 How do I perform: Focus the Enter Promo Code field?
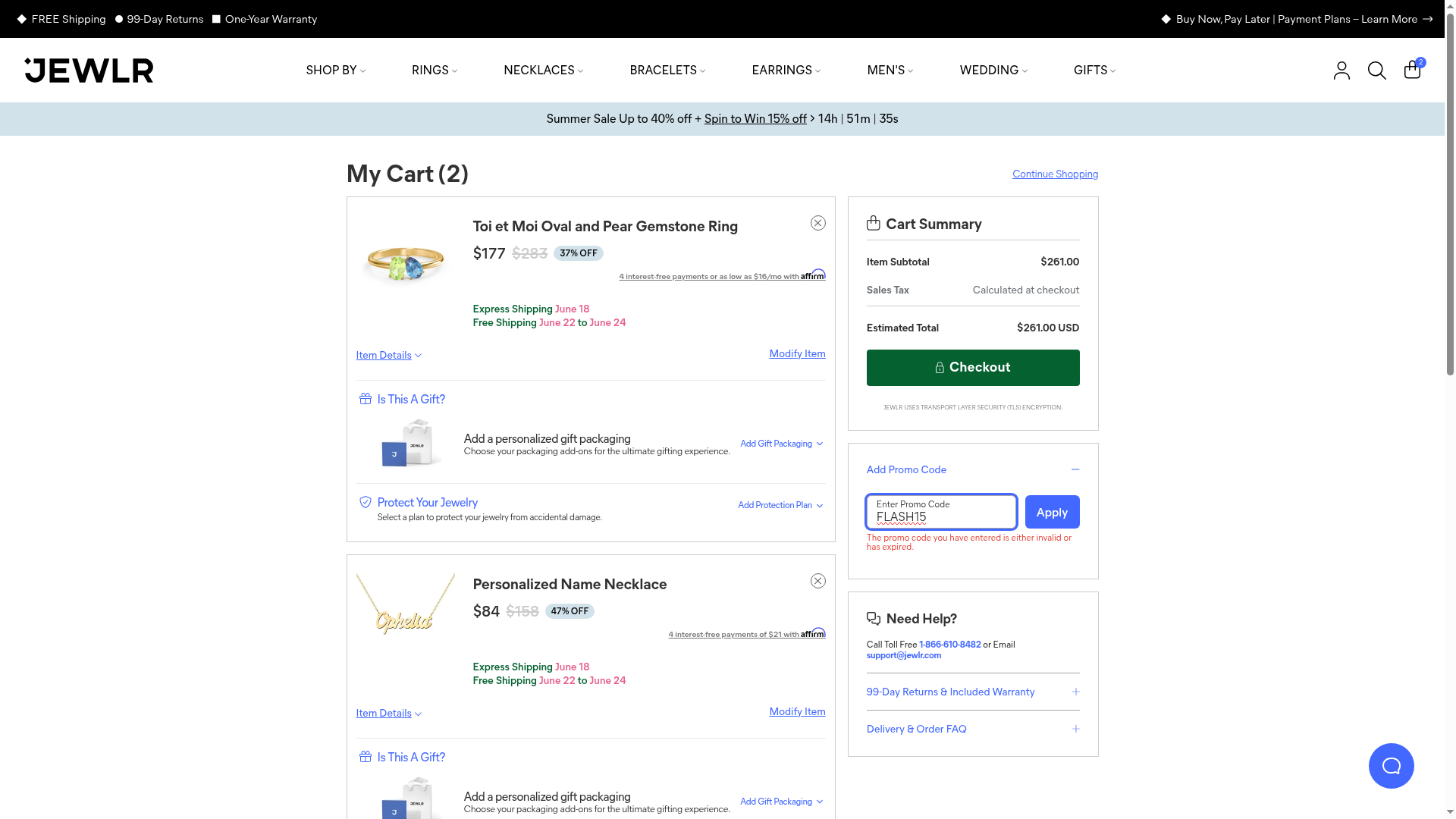[941, 512]
